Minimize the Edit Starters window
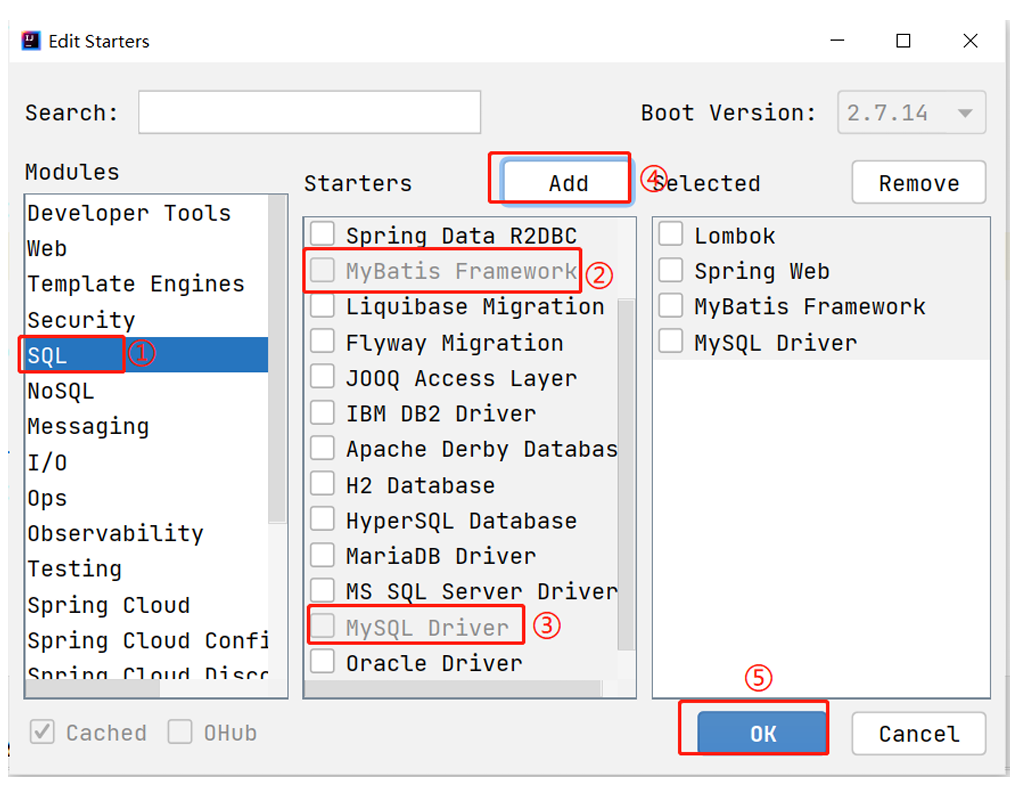The height and width of the screenshot is (794, 1028). pyautogui.click(x=837, y=41)
